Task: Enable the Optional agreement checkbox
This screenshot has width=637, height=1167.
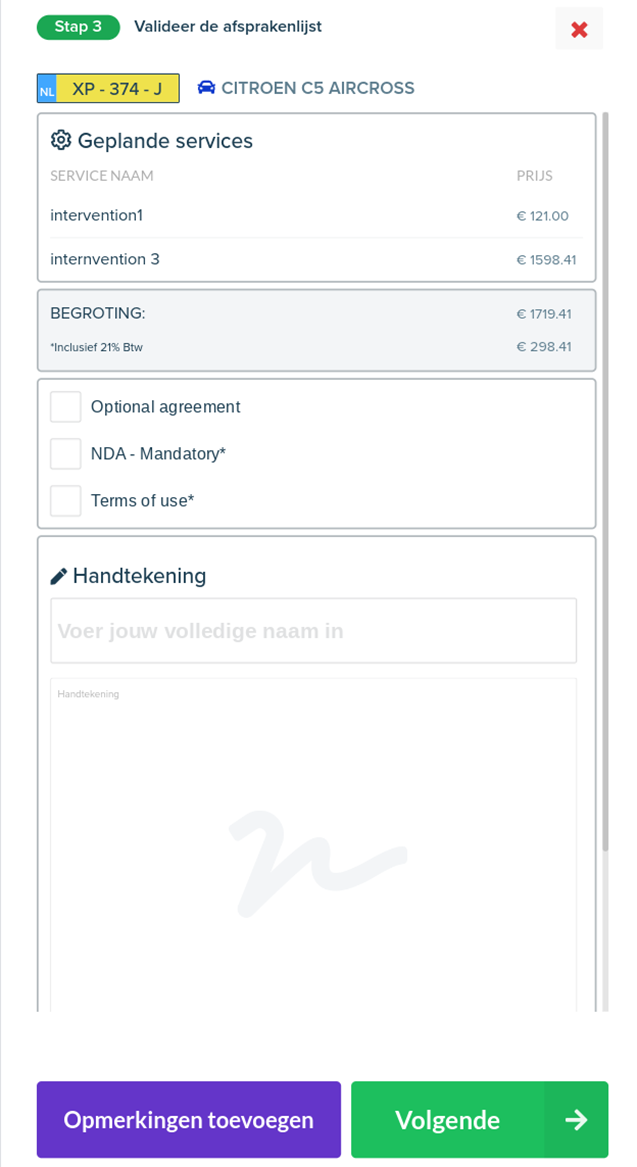Action: [x=65, y=406]
